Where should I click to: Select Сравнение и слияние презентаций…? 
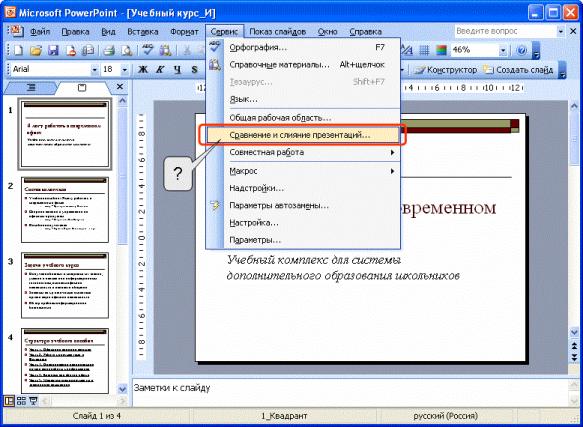click(x=302, y=135)
